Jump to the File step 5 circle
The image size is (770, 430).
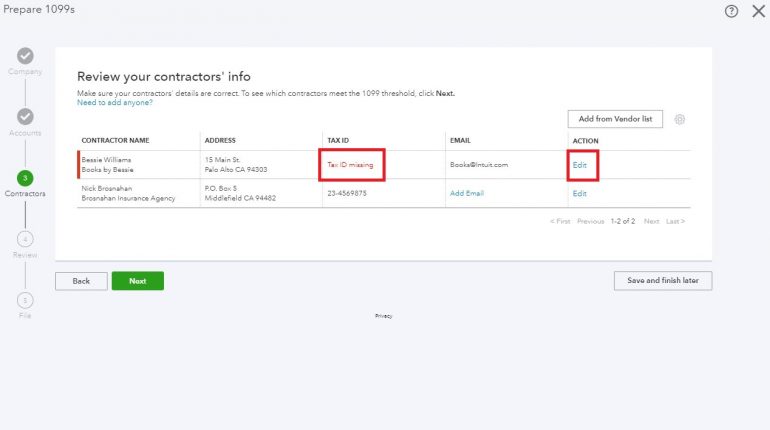(25, 300)
